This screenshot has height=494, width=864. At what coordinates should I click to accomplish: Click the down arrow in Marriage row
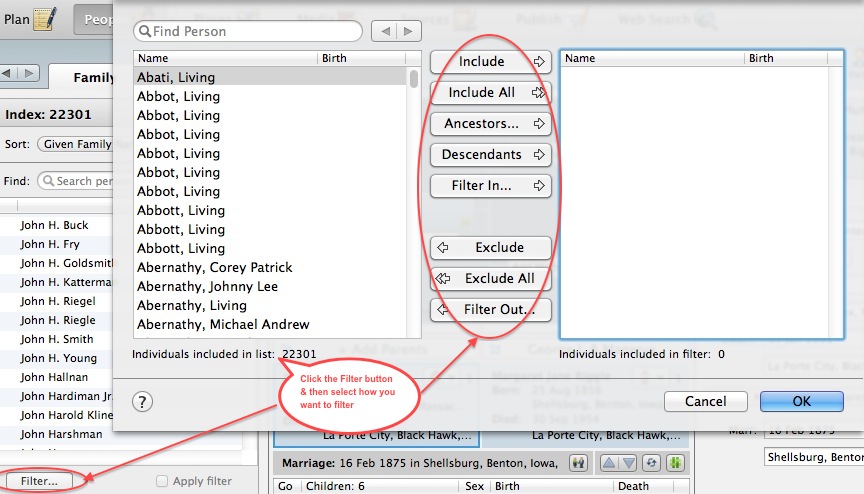(629, 463)
